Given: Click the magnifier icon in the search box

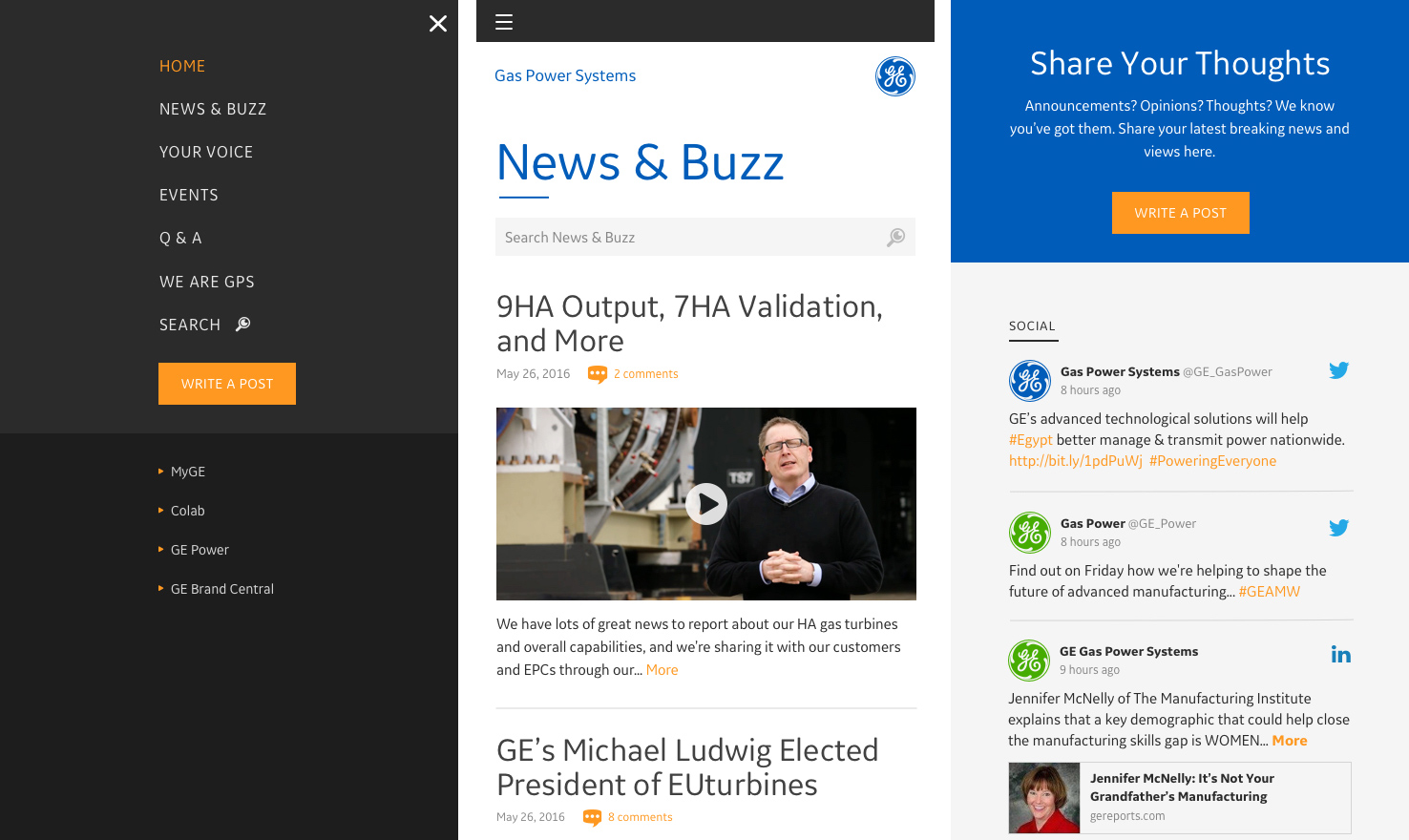Looking at the screenshot, I should (895, 237).
